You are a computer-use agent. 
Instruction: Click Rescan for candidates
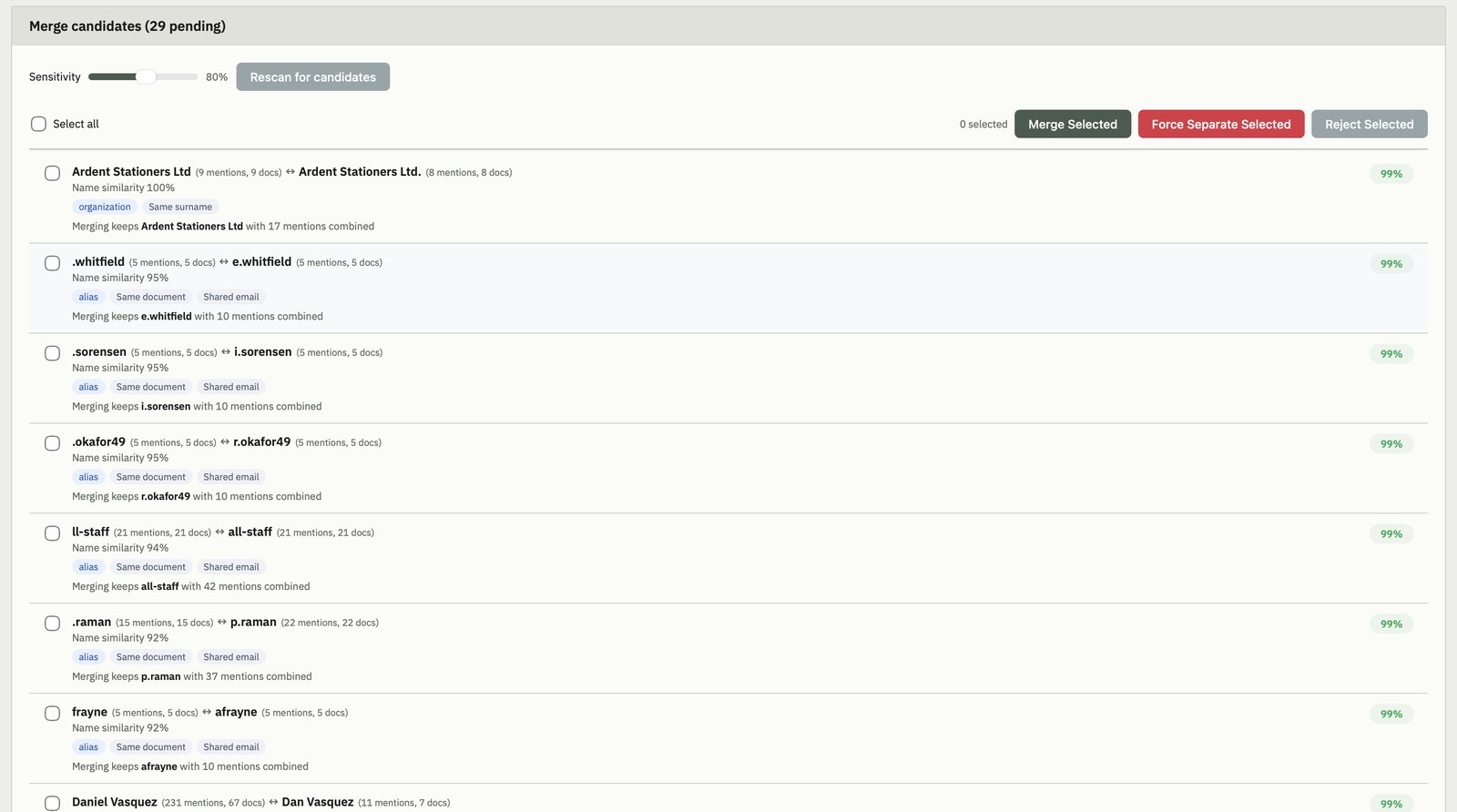[313, 77]
